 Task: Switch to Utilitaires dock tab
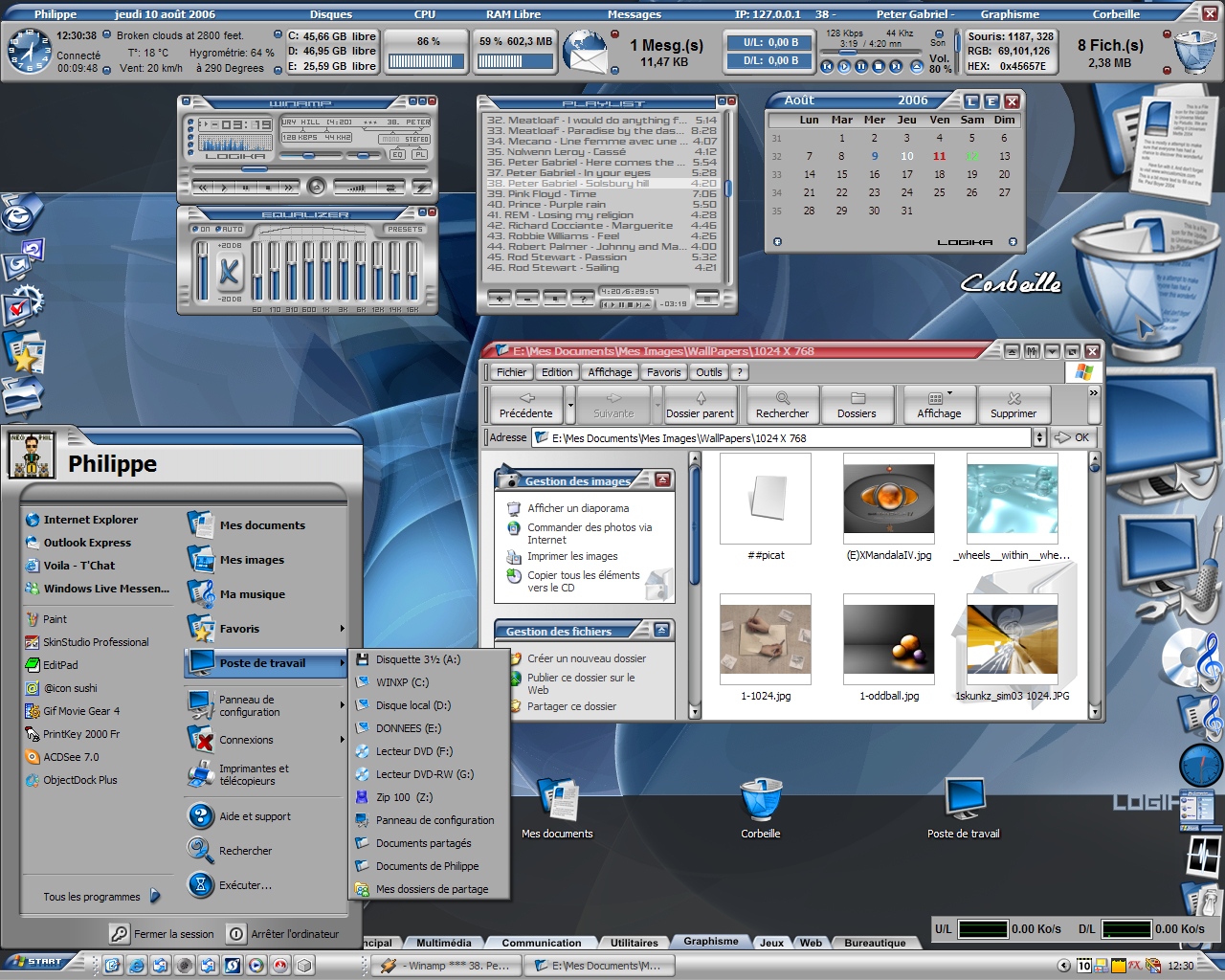pos(635,943)
